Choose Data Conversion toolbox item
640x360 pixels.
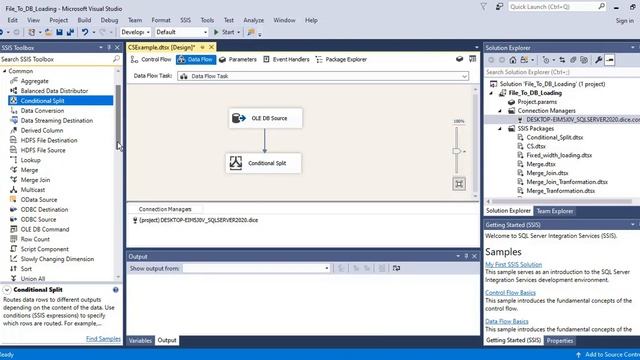pos(42,111)
